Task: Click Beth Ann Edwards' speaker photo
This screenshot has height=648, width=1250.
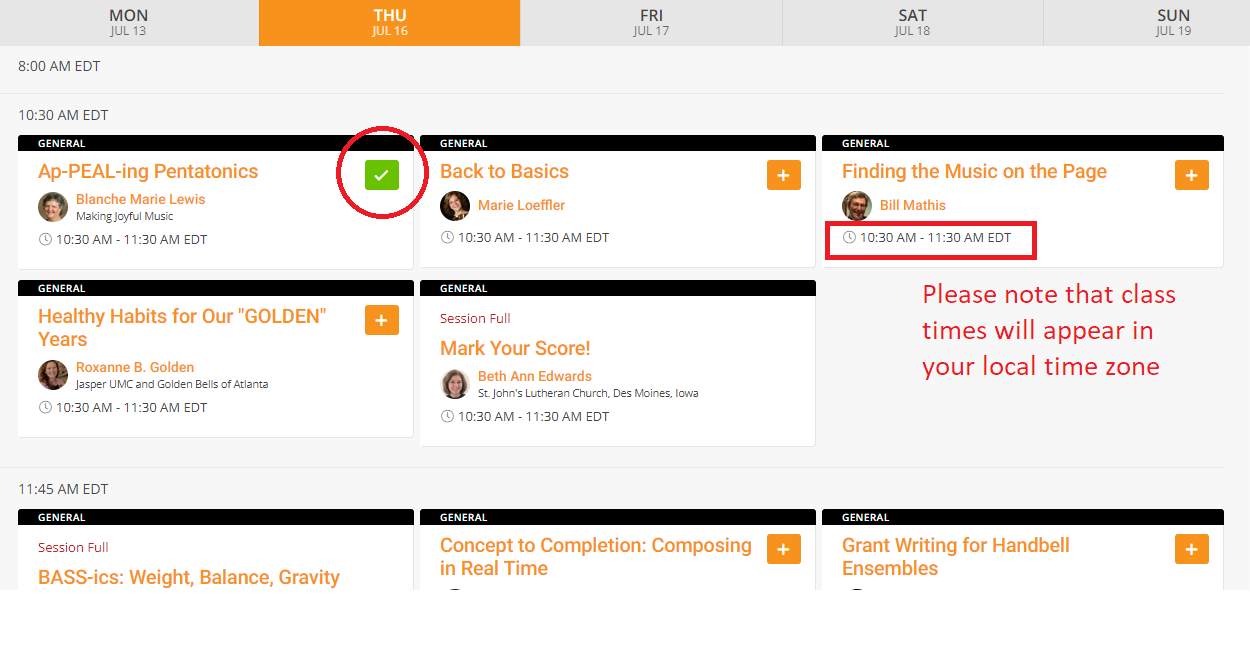Action: coord(455,384)
